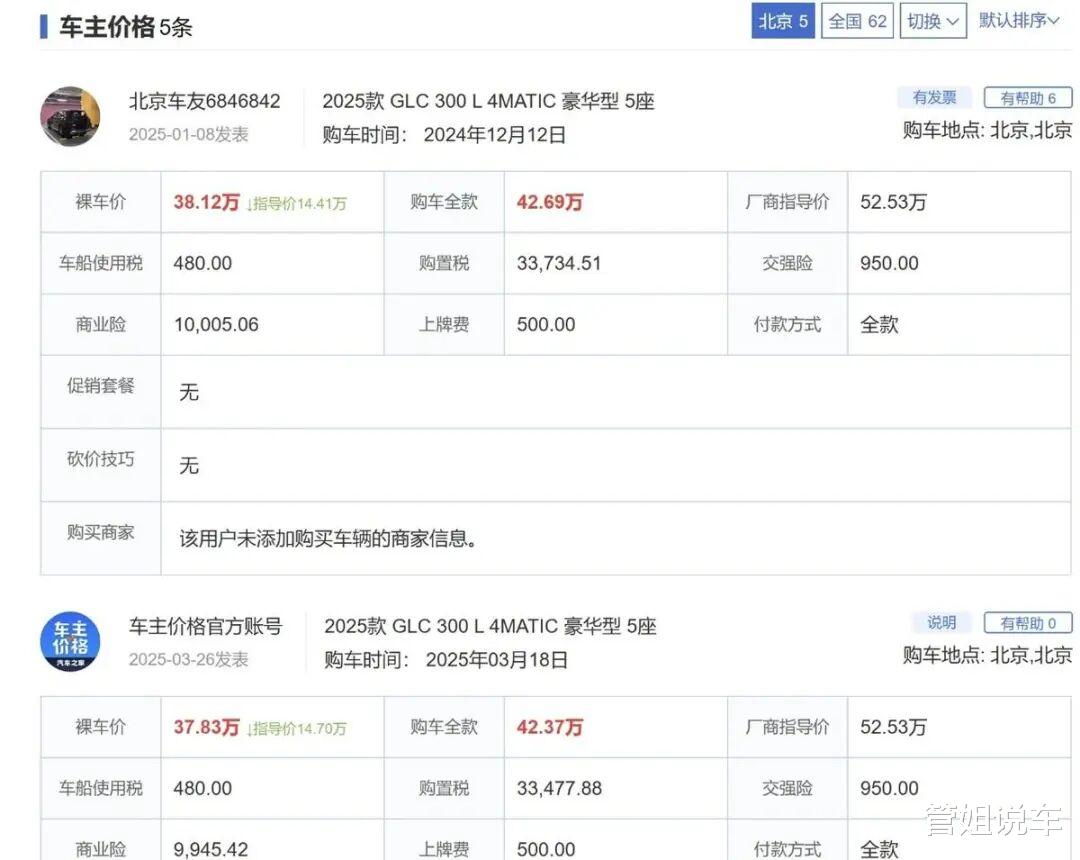Select purchase tax 33,477.88
This screenshot has width=1080, height=860.
[559, 788]
